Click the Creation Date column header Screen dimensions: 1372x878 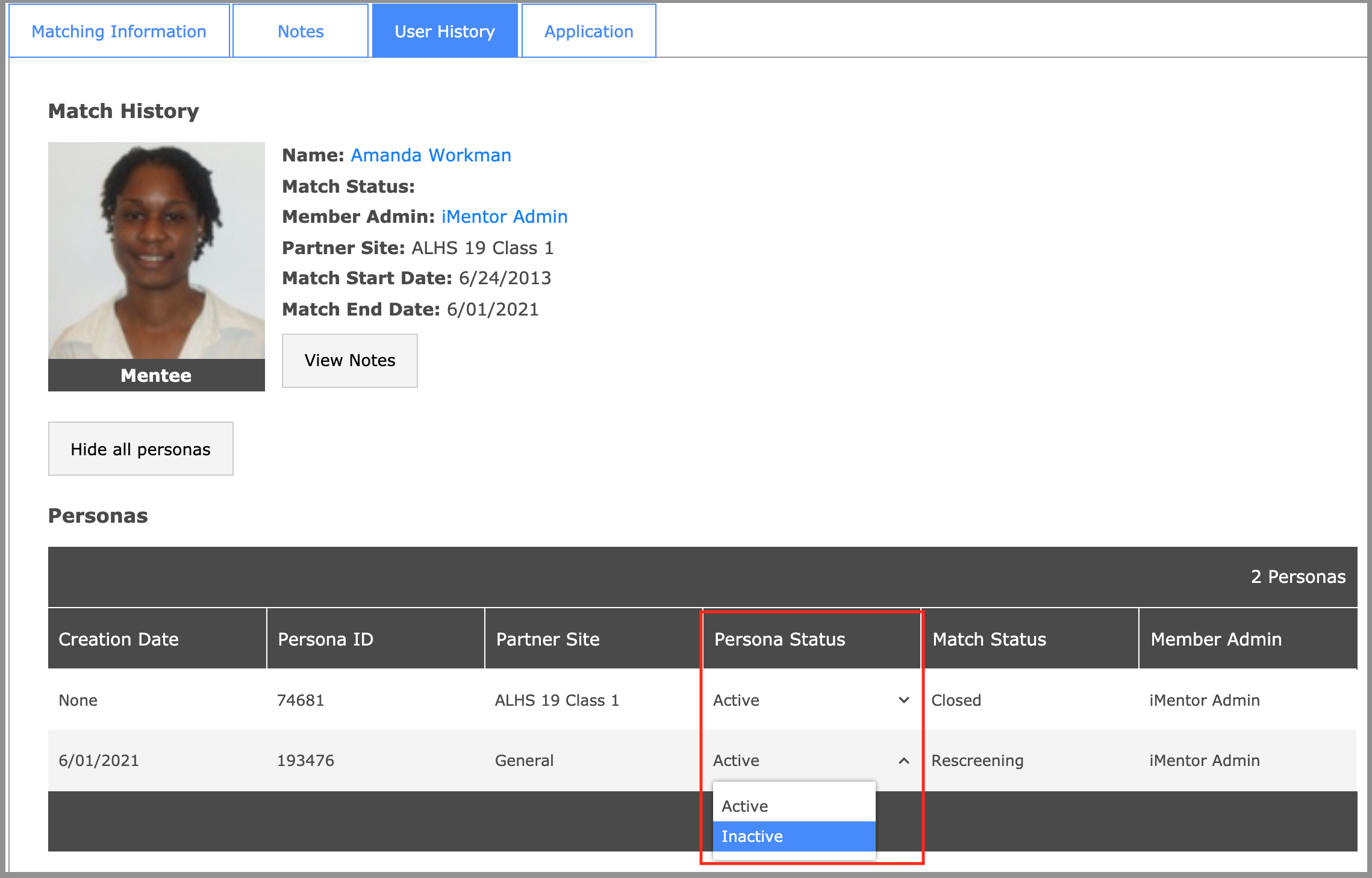pos(119,640)
